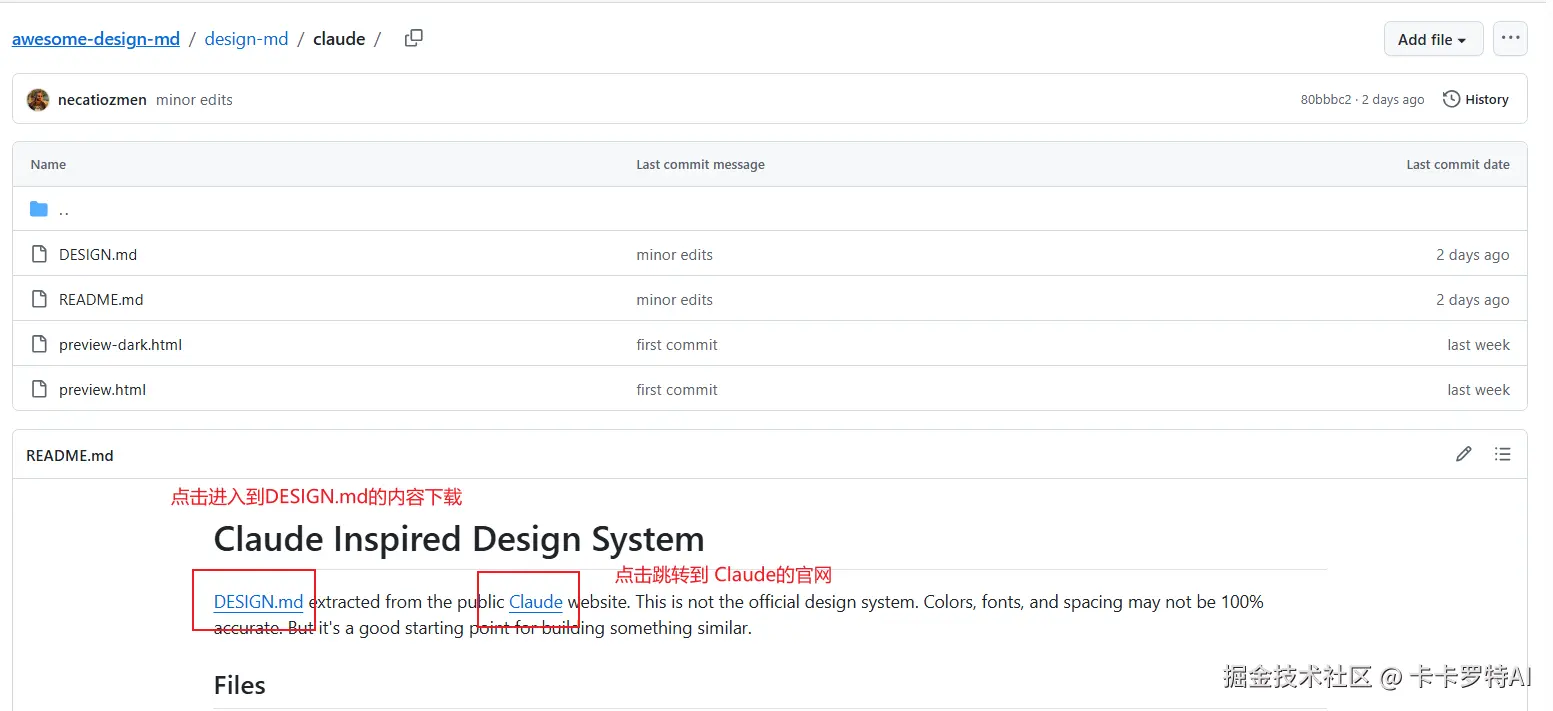This screenshot has width=1553, height=711.
Task: Click the 'Files' section heading
Action: [240, 685]
